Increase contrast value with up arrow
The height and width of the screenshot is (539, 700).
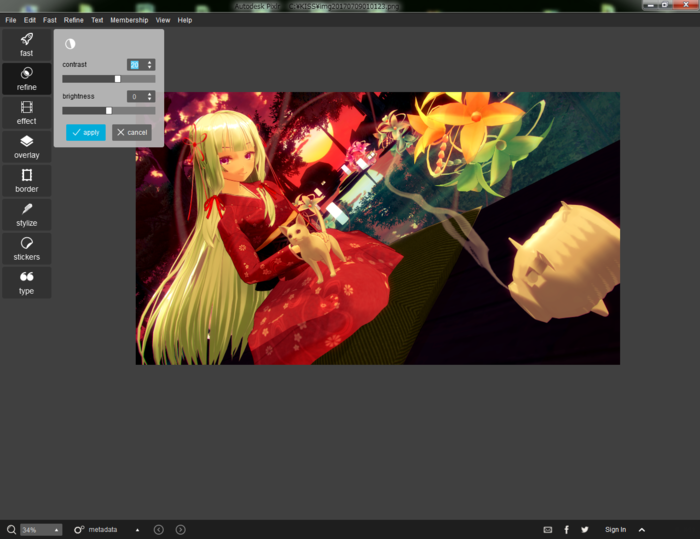(x=150, y=63)
